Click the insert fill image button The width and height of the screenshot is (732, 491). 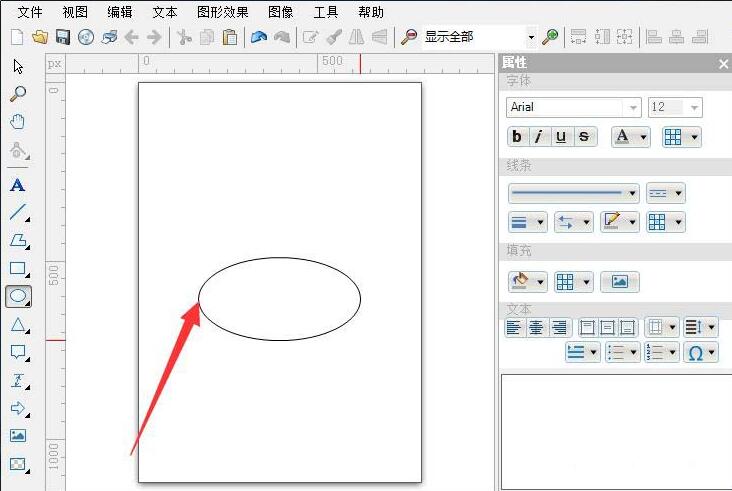point(619,282)
